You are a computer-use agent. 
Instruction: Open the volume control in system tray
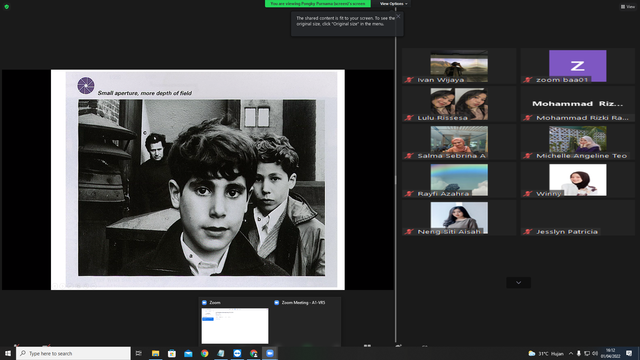click(595, 353)
